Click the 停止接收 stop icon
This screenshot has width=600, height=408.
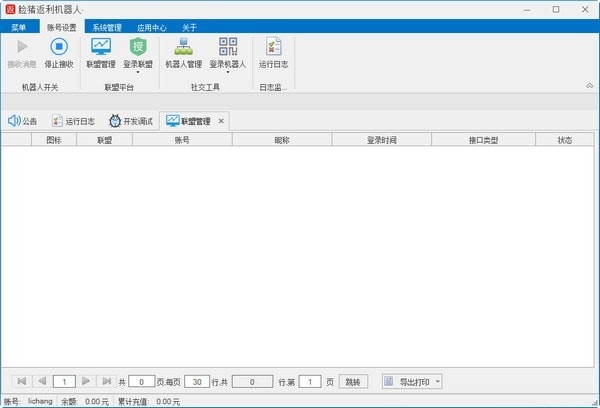click(59, 47)
